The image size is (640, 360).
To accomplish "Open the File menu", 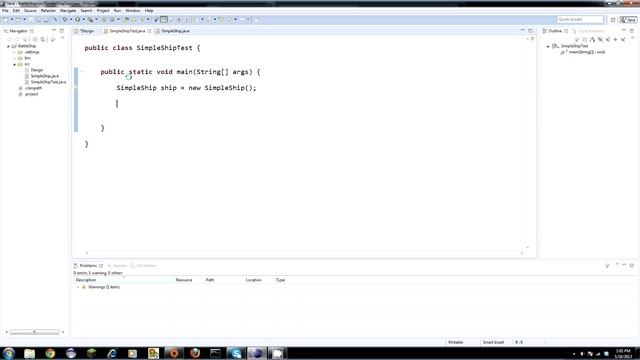I will point(5,11).
